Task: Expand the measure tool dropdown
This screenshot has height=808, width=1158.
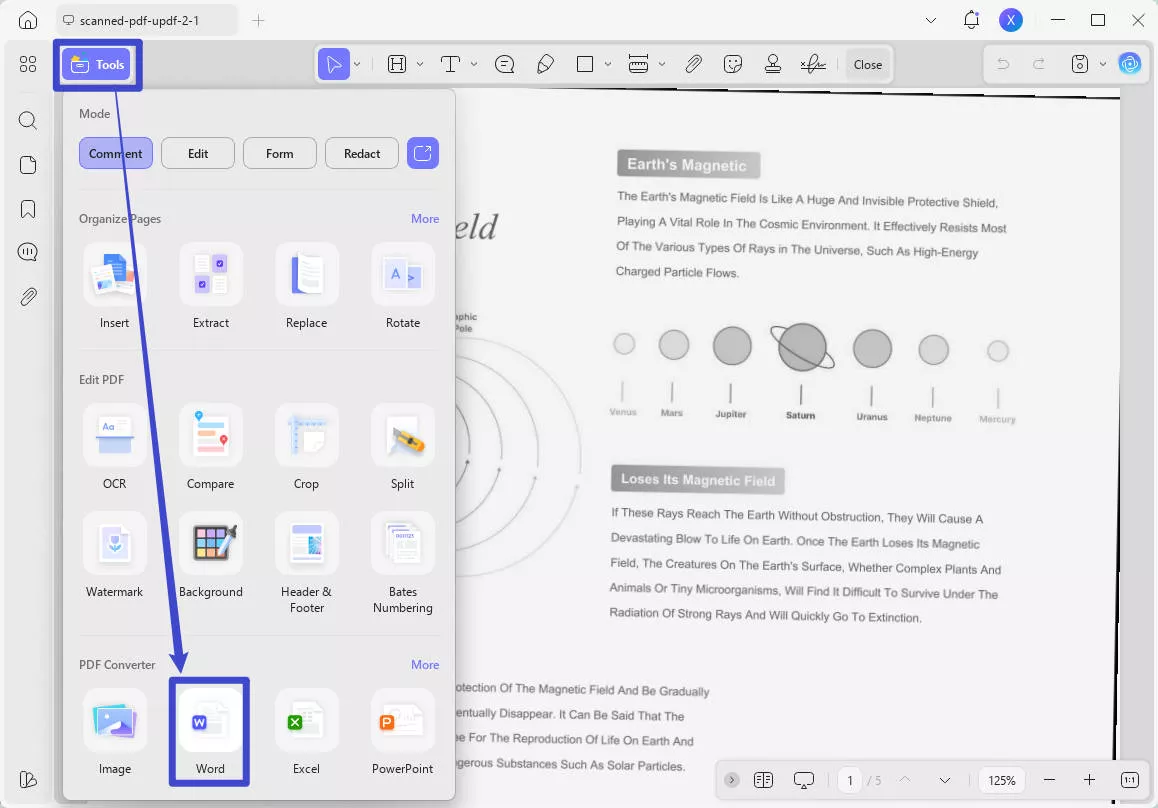Action: click(659, 63)
